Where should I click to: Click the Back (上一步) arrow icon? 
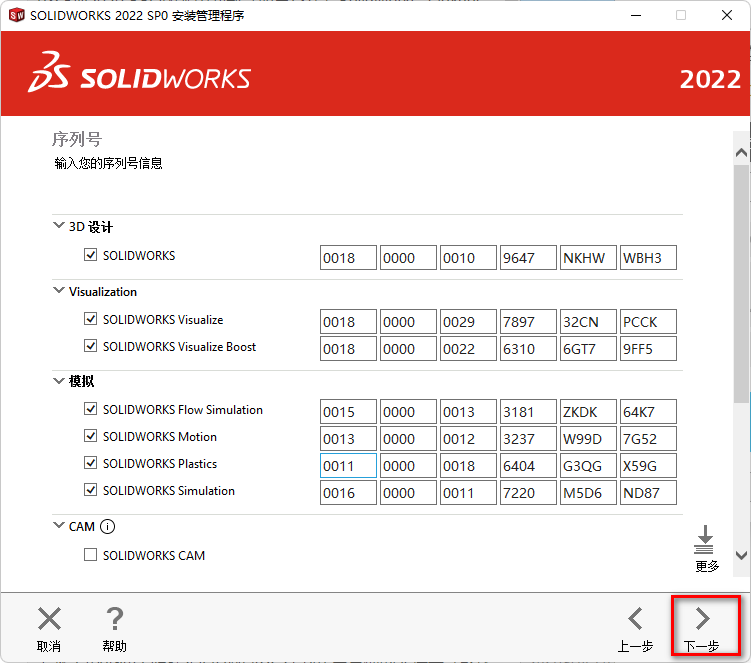pos(635,619)
